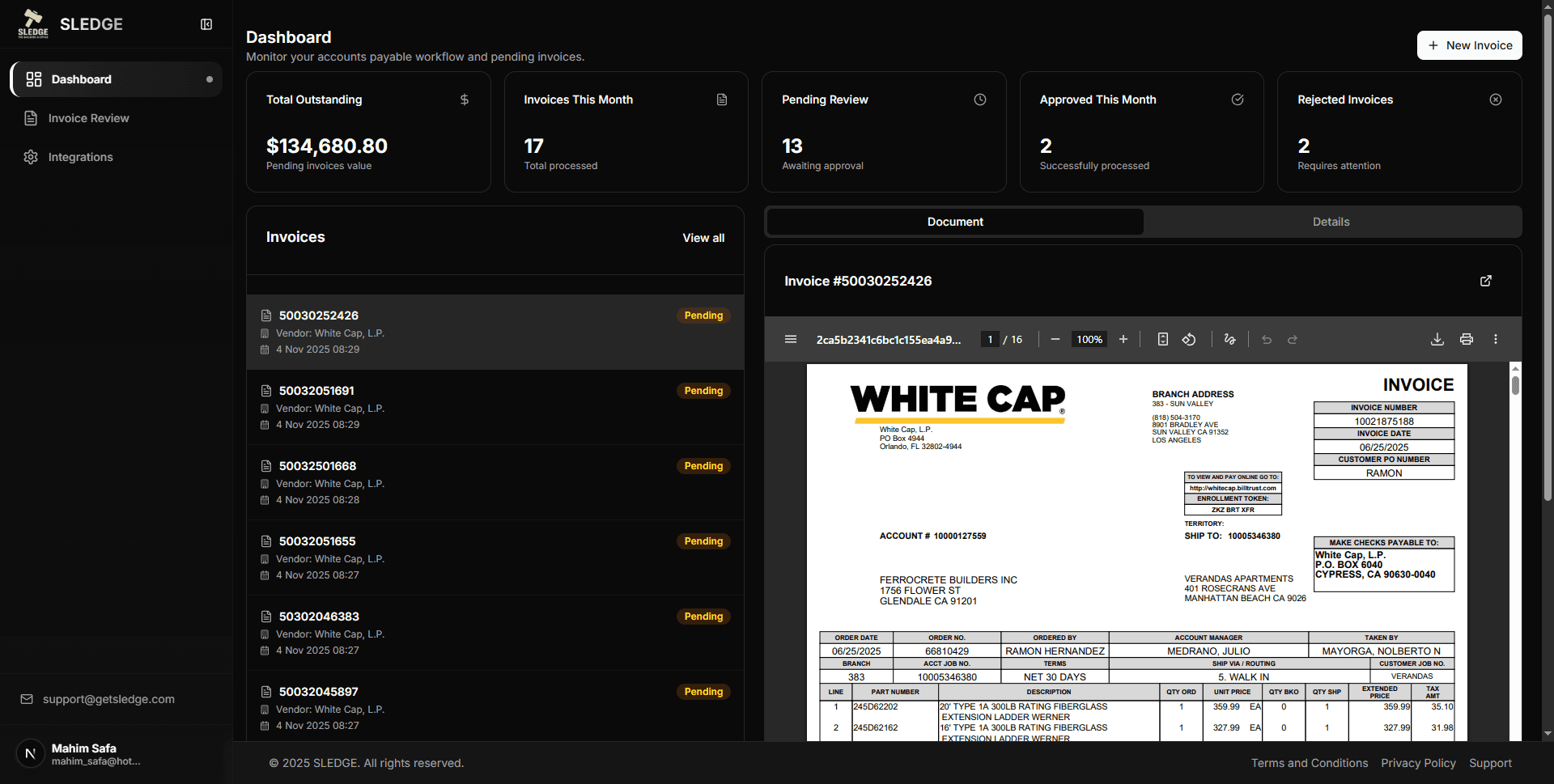Toggle fit-to-page view mode

[x=1162, y=339]
